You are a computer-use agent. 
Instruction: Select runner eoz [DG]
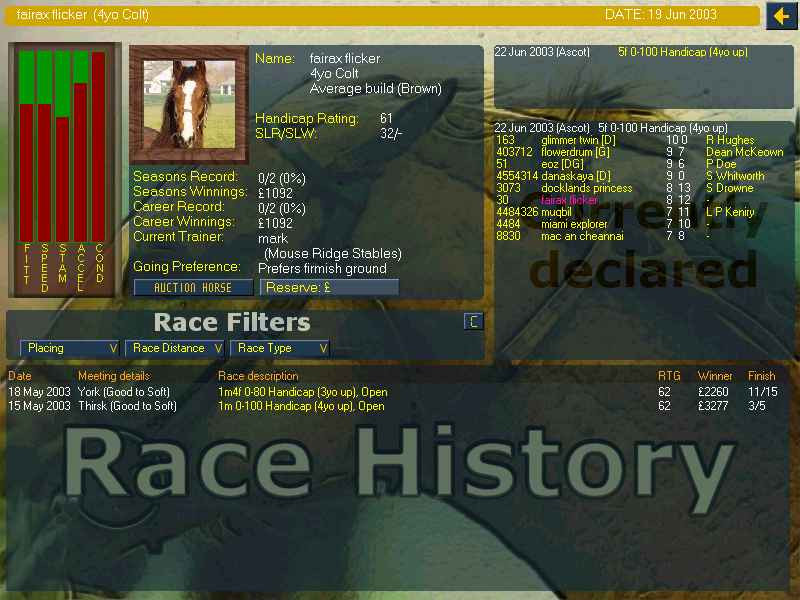click(x=562, y=164)
